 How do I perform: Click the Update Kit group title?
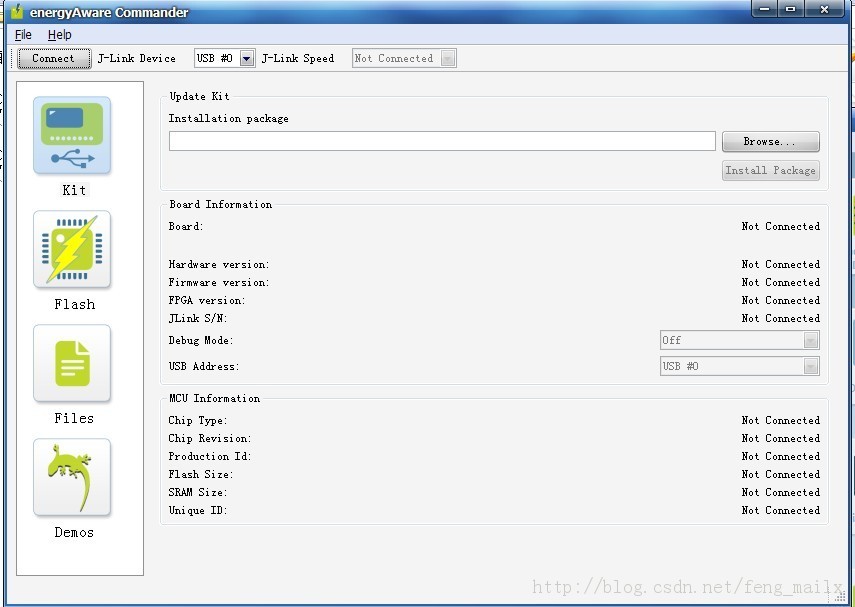pyautogui.click(x=200, y=97)
